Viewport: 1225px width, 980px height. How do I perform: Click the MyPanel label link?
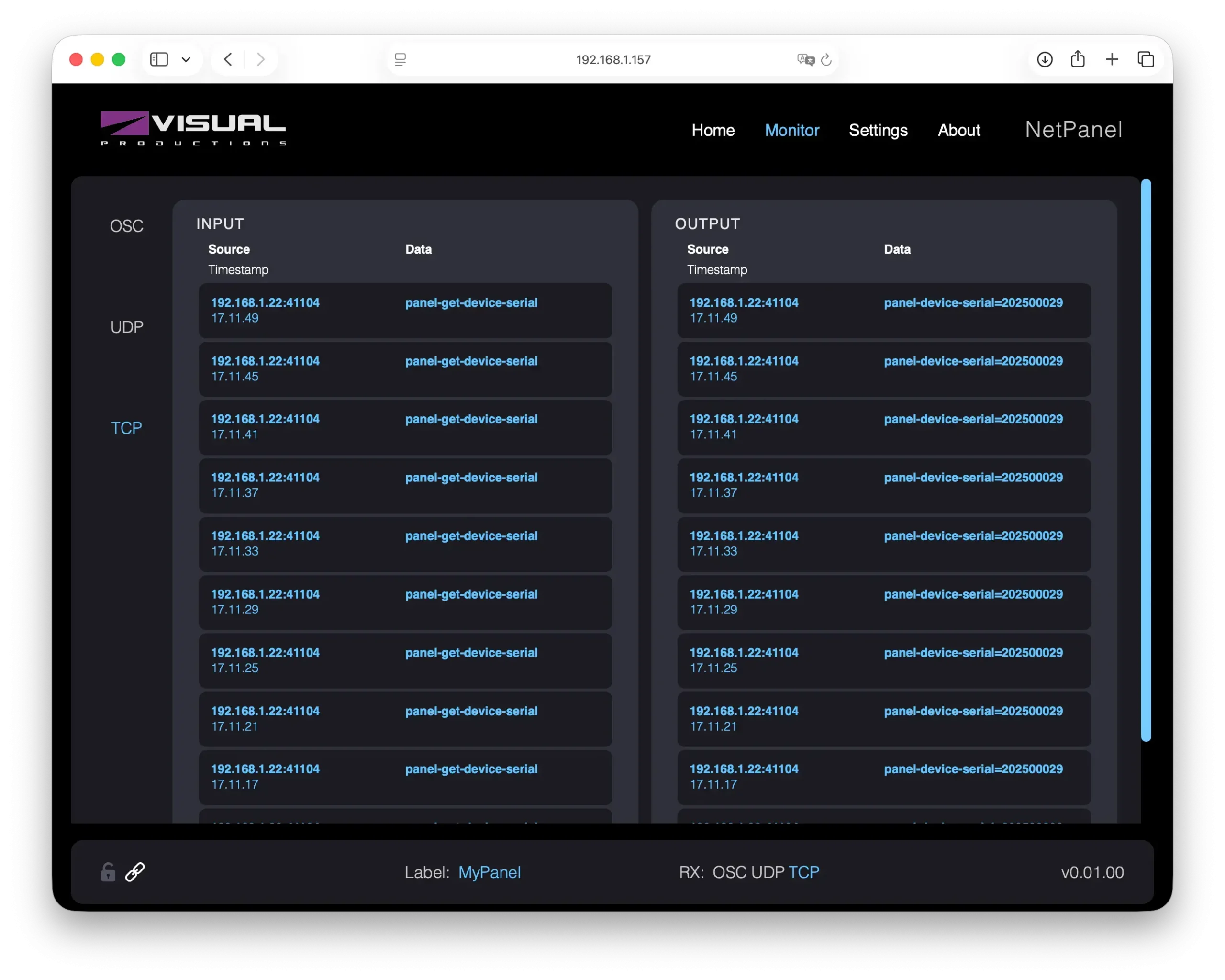(489, 872)
